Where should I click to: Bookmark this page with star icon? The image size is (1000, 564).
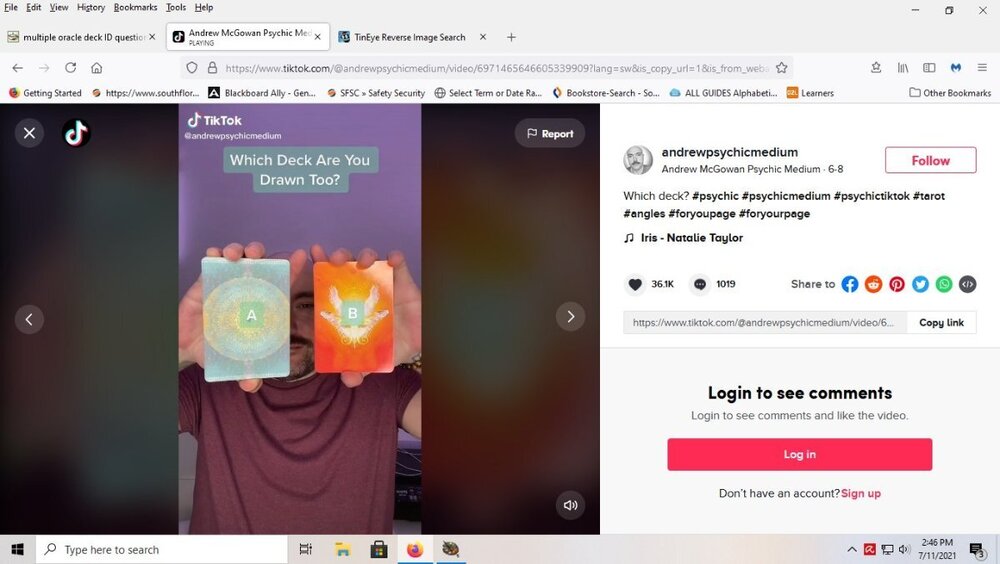(x=781, y=68)
